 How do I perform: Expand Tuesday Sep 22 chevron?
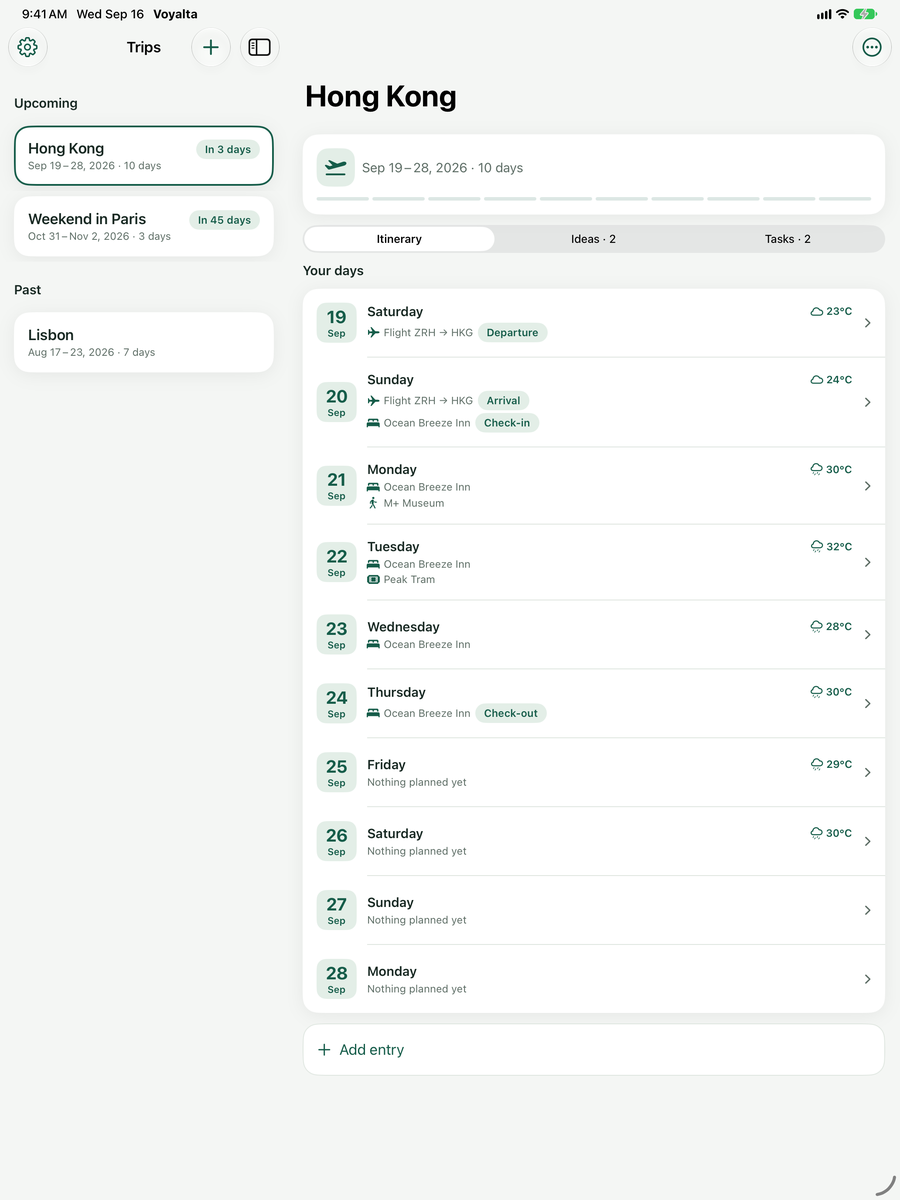[867, 562]
